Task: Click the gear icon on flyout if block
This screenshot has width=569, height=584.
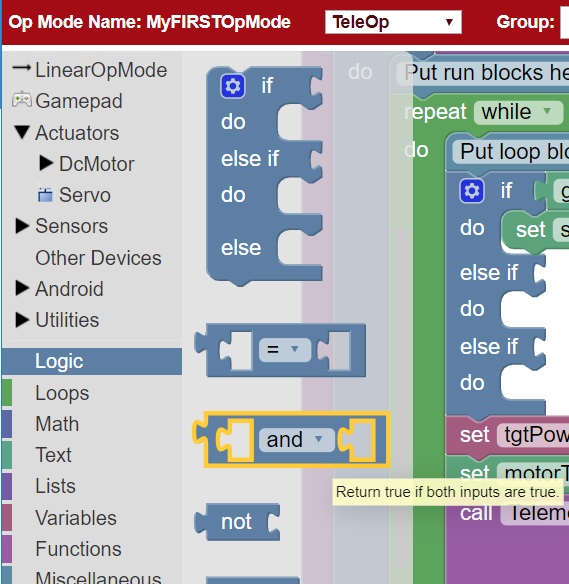Action: [233, 86]
